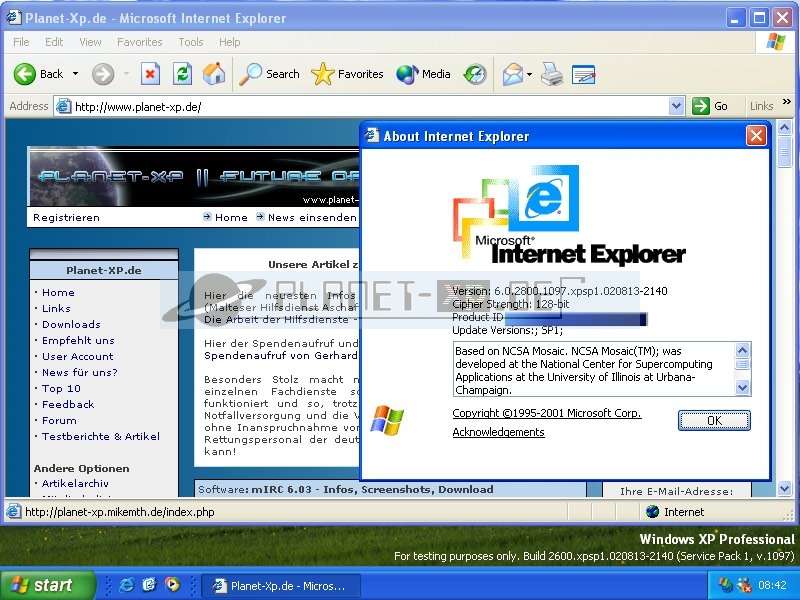Click the second system tray icon with red X
This screenshot has width=800, height=600.
pos(744,585)
